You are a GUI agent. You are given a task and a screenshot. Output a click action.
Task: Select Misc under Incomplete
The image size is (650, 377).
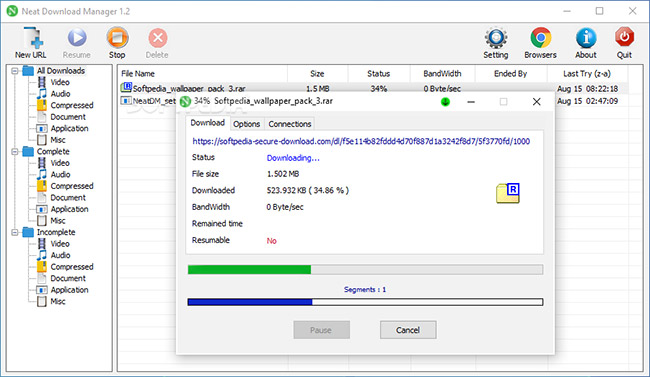pos(58,302)
